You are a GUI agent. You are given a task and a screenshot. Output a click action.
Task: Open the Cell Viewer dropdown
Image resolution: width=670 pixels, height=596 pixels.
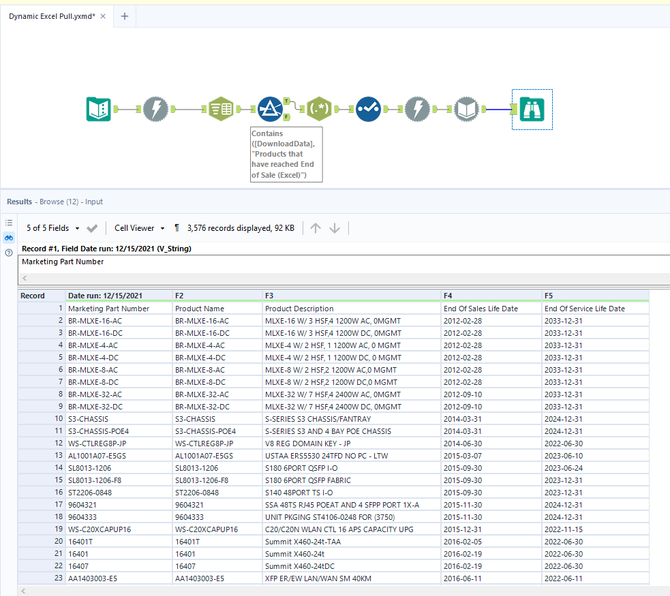point(139,228)
